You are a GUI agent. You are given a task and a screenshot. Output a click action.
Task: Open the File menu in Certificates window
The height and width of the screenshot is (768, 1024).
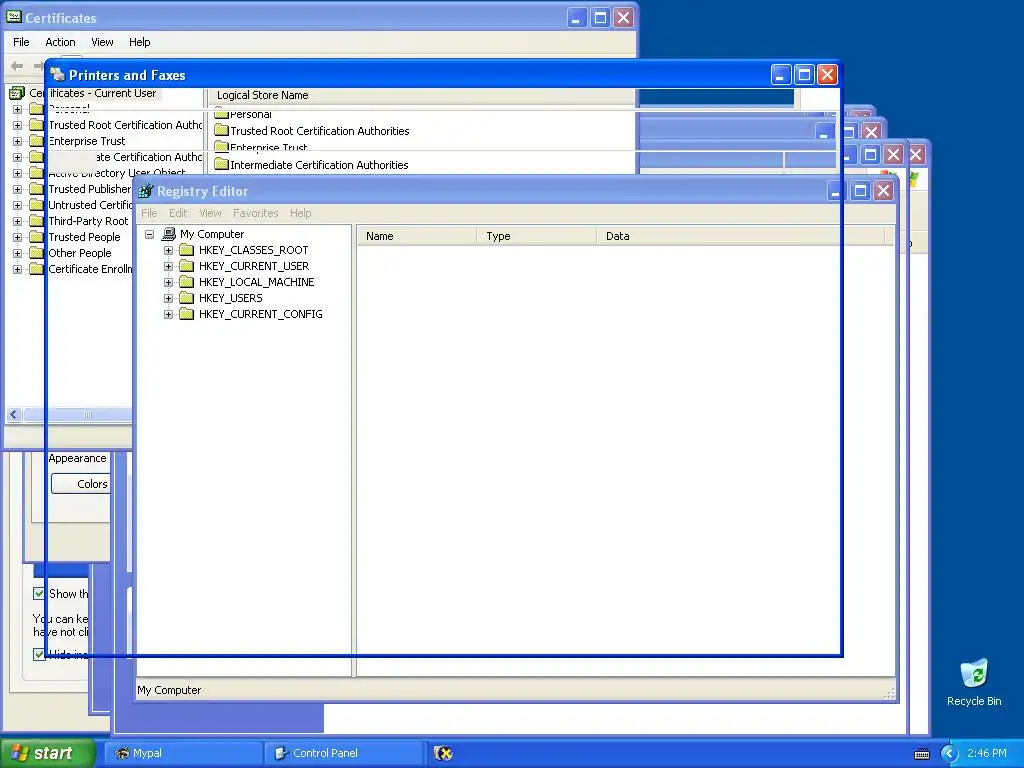pyautogui.click(x=22, y=42)
